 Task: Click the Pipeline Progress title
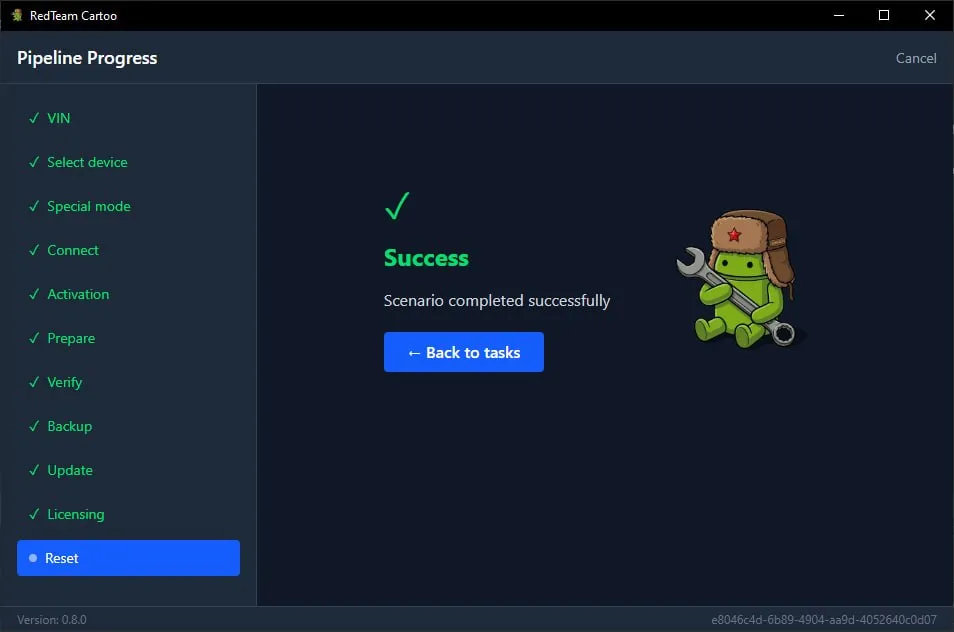click(87, 58)
